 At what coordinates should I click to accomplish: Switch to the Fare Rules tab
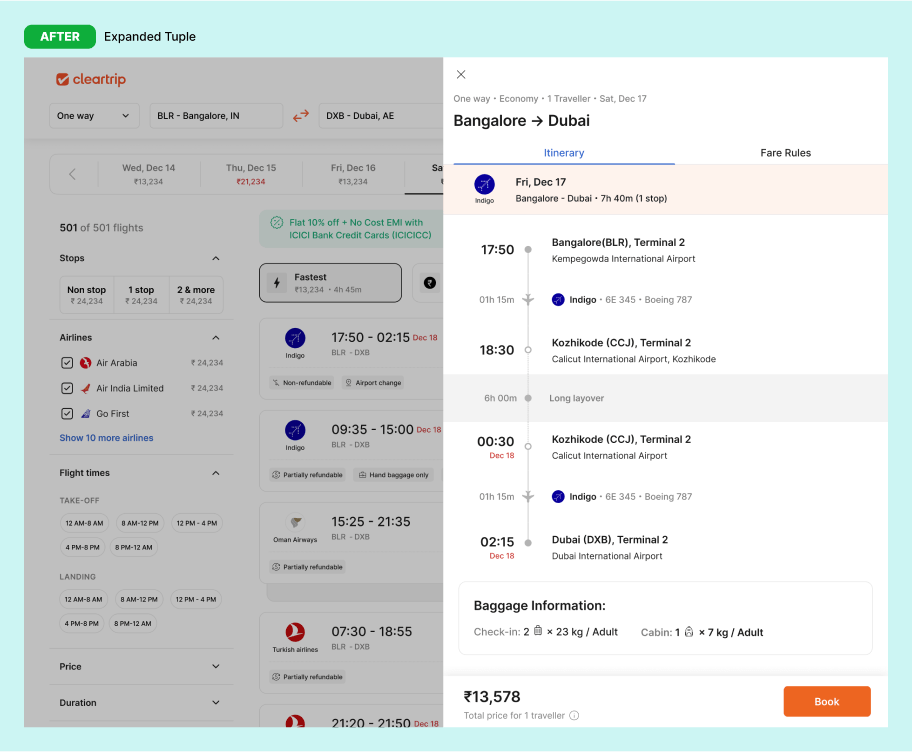pyautogui.click(x=785, y=153)
